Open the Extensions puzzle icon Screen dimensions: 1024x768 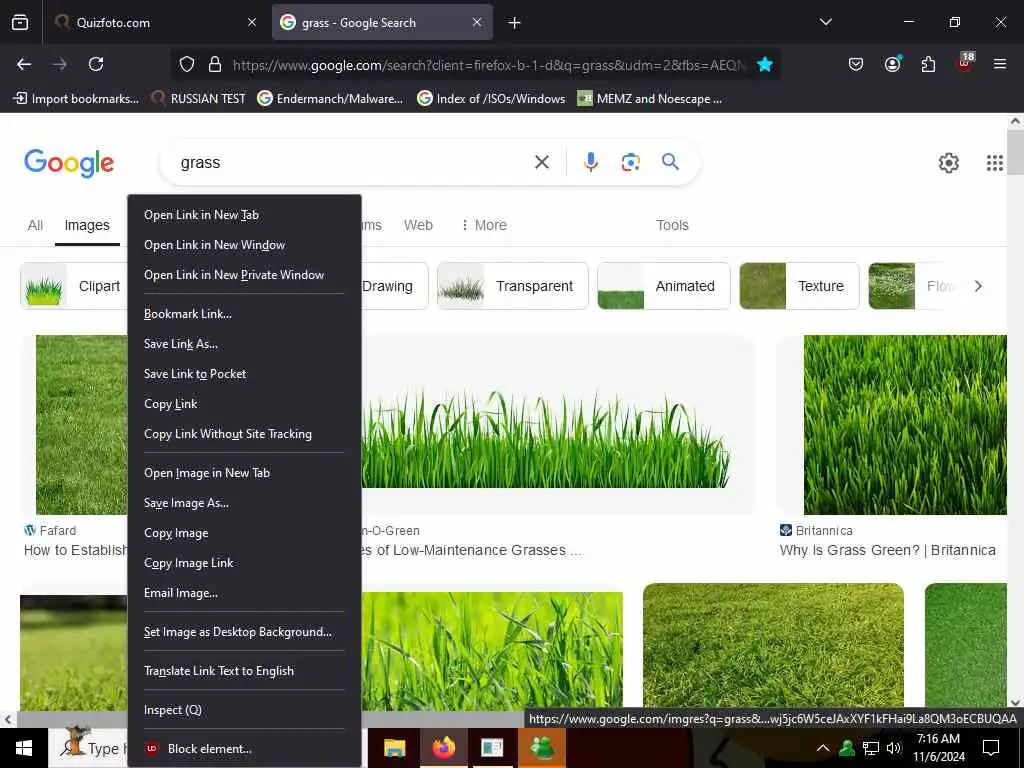928,64
